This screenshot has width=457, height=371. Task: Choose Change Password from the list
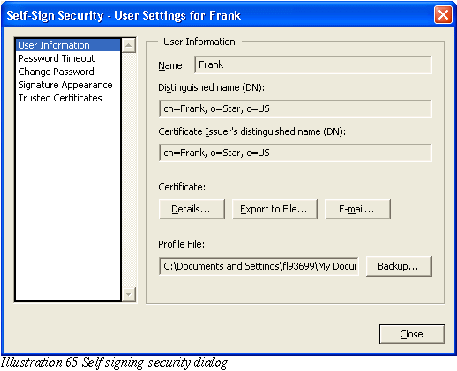point(56,71)
